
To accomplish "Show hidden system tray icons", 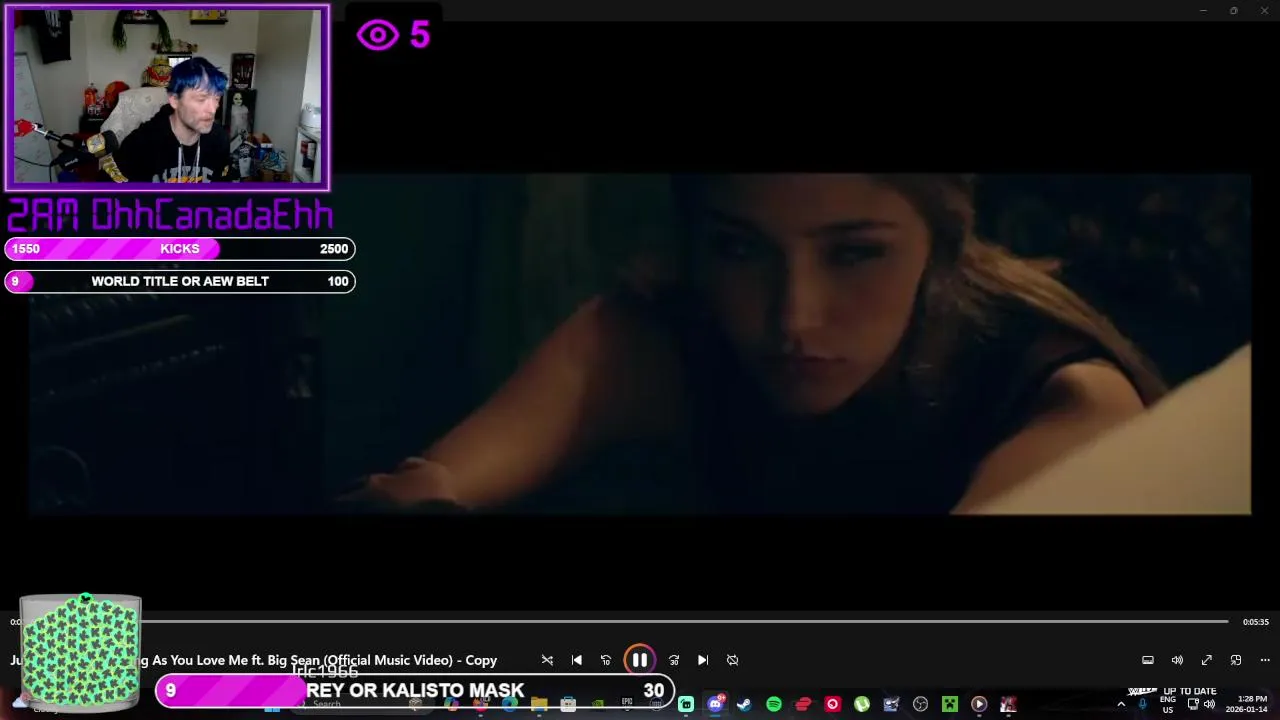I will [1121, 704].
